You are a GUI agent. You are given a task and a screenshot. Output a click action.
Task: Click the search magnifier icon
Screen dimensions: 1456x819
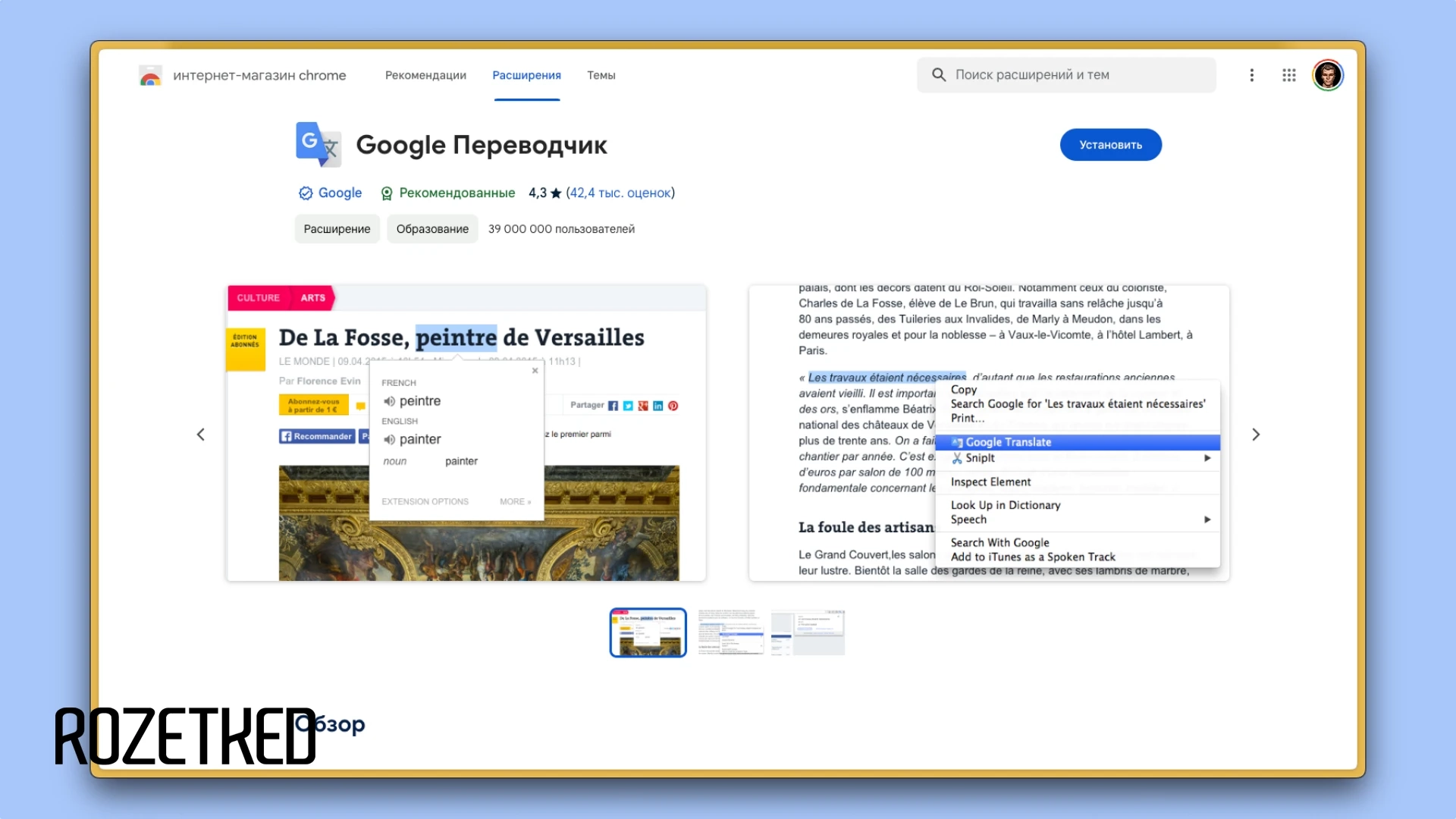point(939,75)
